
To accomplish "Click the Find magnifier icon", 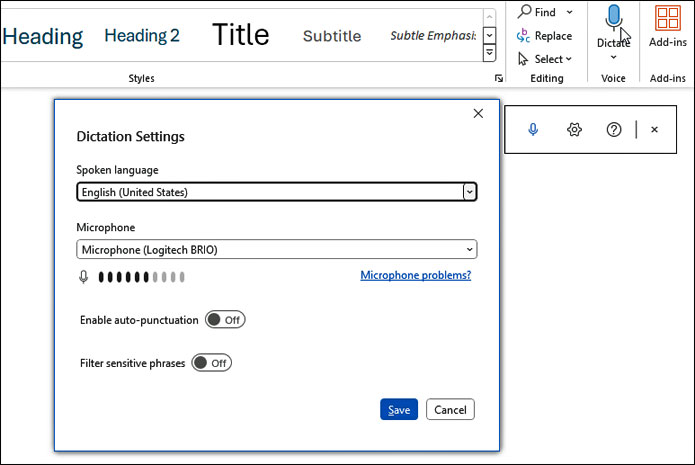I will (x=523, y=12).
